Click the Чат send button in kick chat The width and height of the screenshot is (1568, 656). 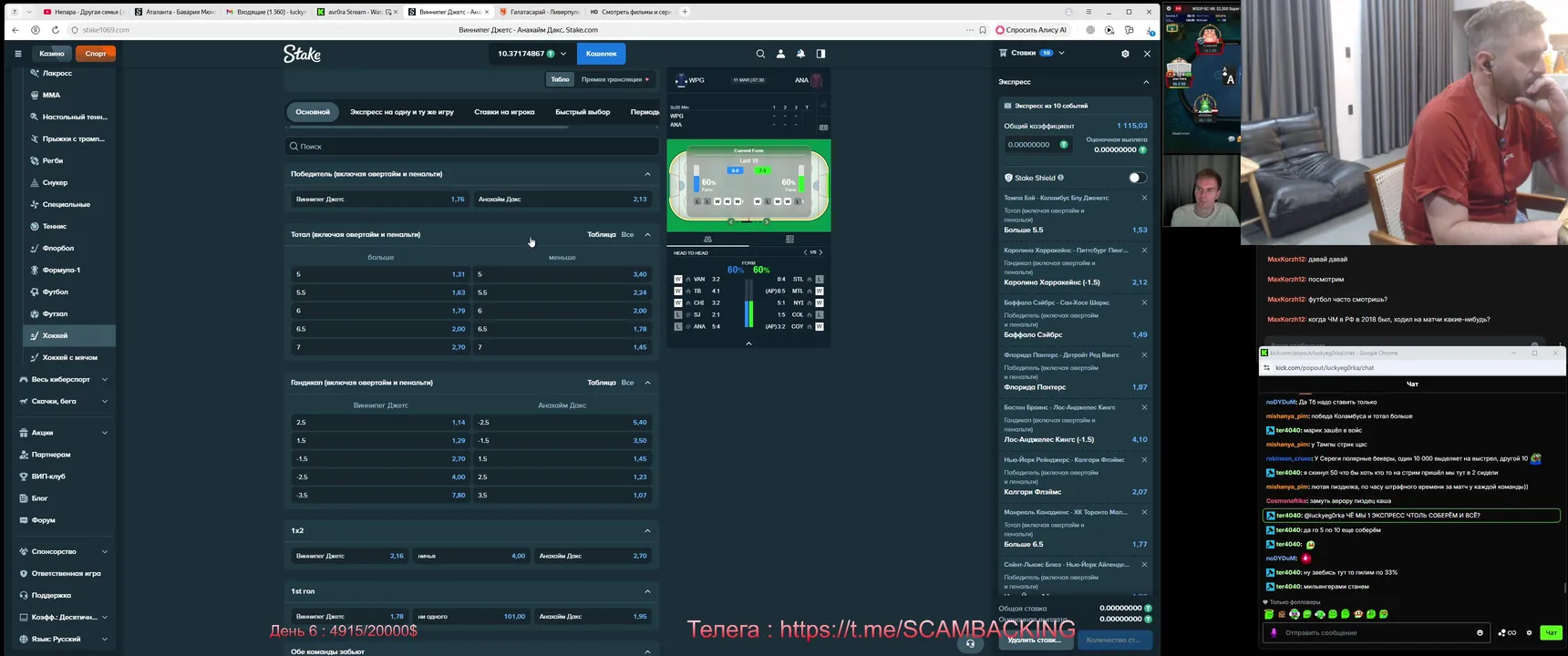pyautogui.click(x=1550, y=632)
